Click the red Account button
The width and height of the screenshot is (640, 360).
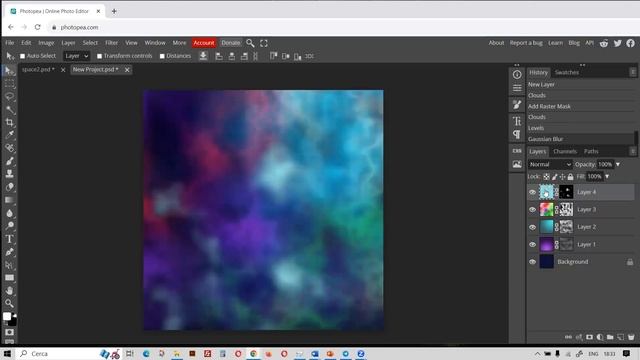click(204, 43)
